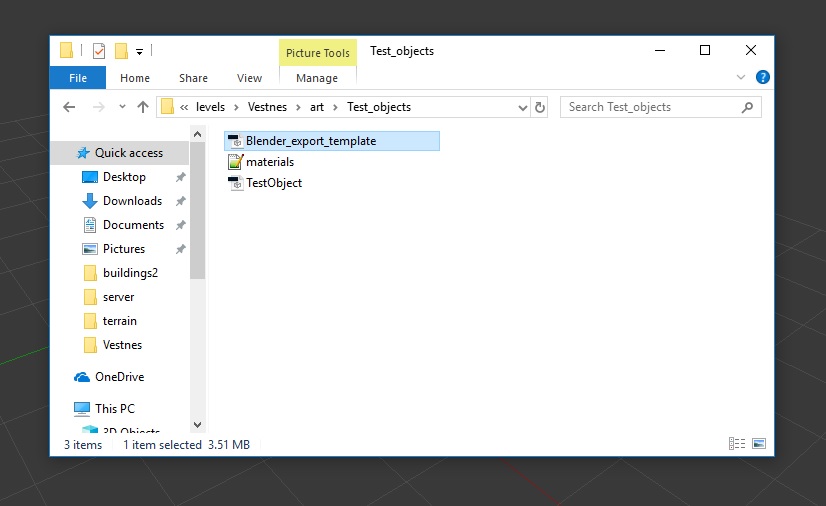The image size is (826, 506).
Task: Click the Picture Tools contextual tab header
Action: (318, 53)
